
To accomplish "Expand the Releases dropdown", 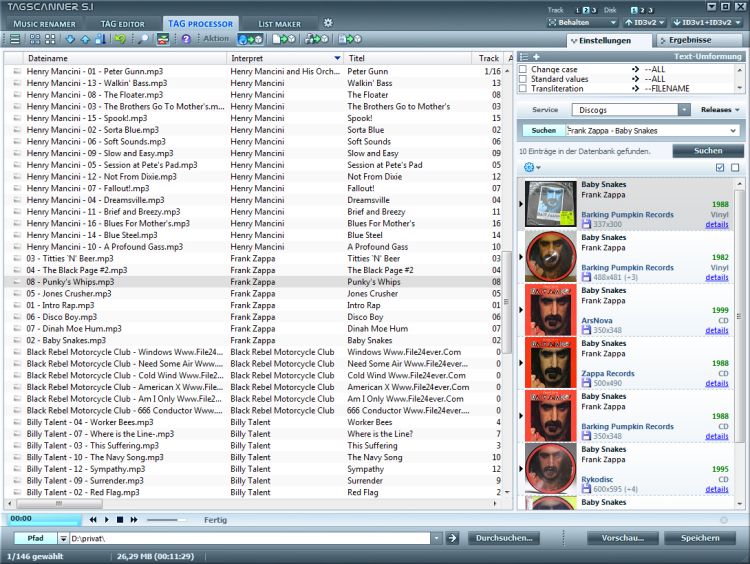I will coord(720,110).
